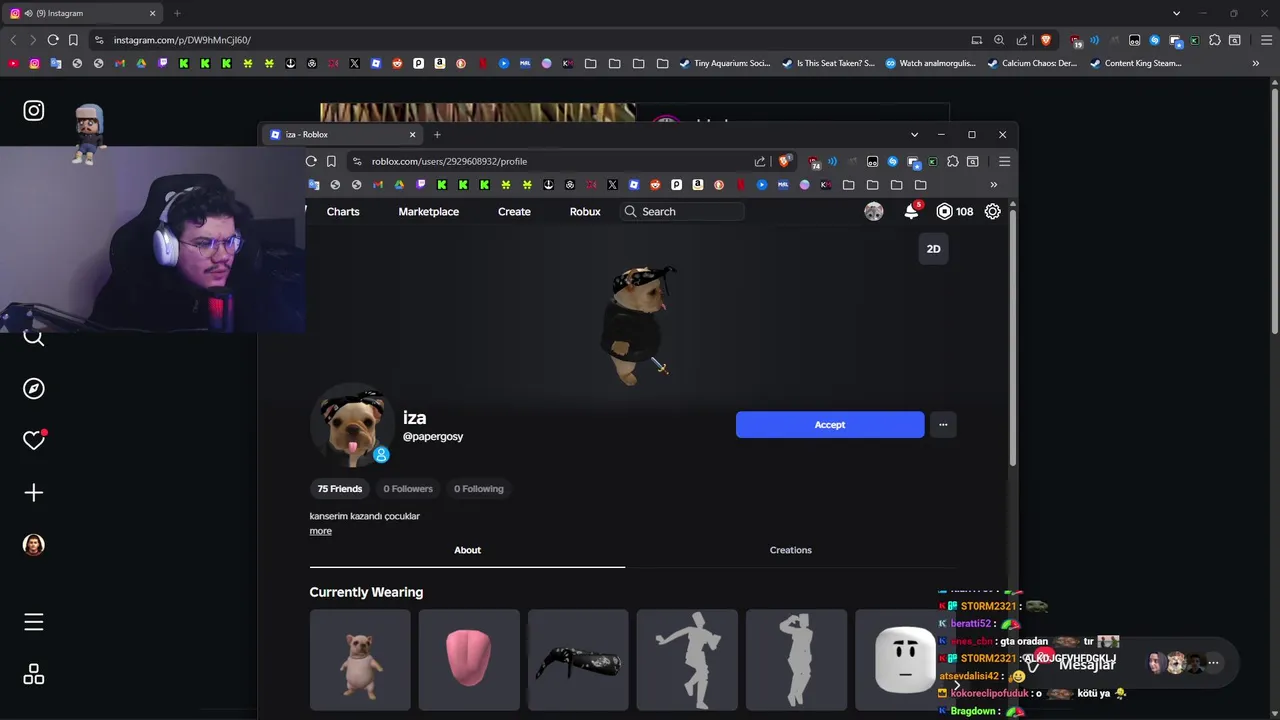Image resolution: width=1280 pixels, height=720 pixels.
Task: Toggle Brave Shields in Instagram window
Action: click(x=1046, y=40)
